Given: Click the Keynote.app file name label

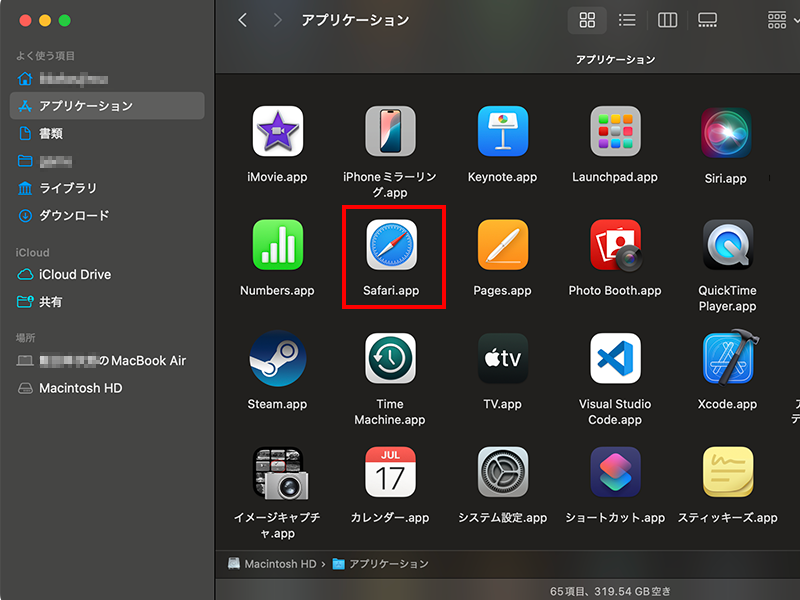Looking at the screenshot, I should click(503, 177).
